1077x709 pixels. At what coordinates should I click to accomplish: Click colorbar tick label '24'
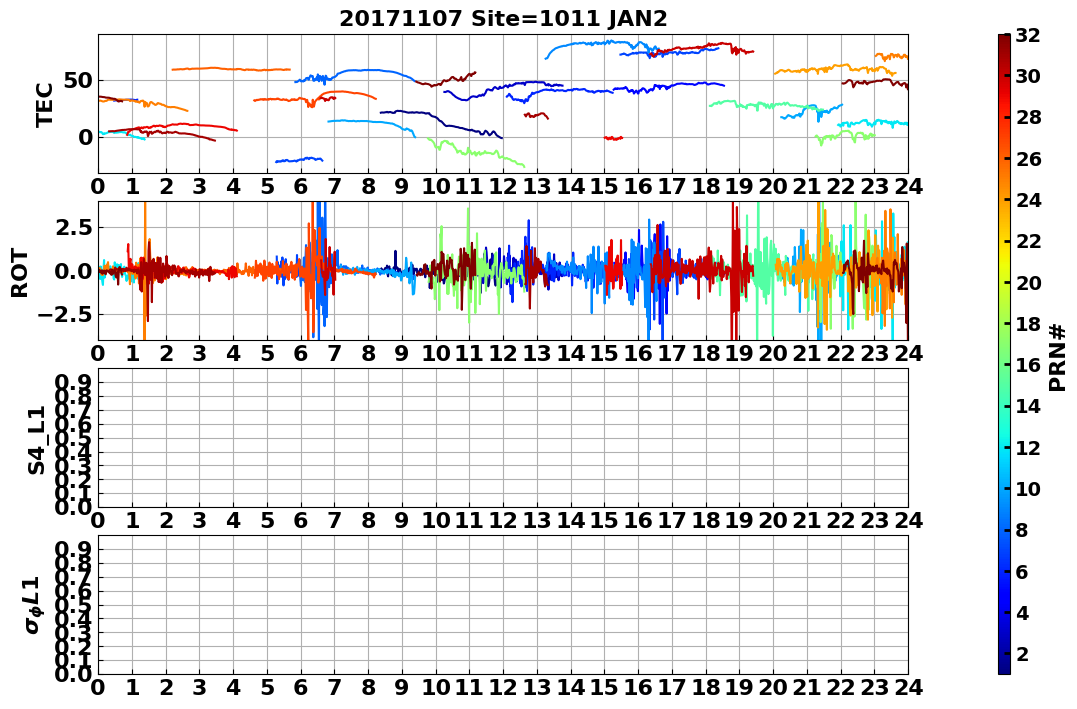[1028, 200]
